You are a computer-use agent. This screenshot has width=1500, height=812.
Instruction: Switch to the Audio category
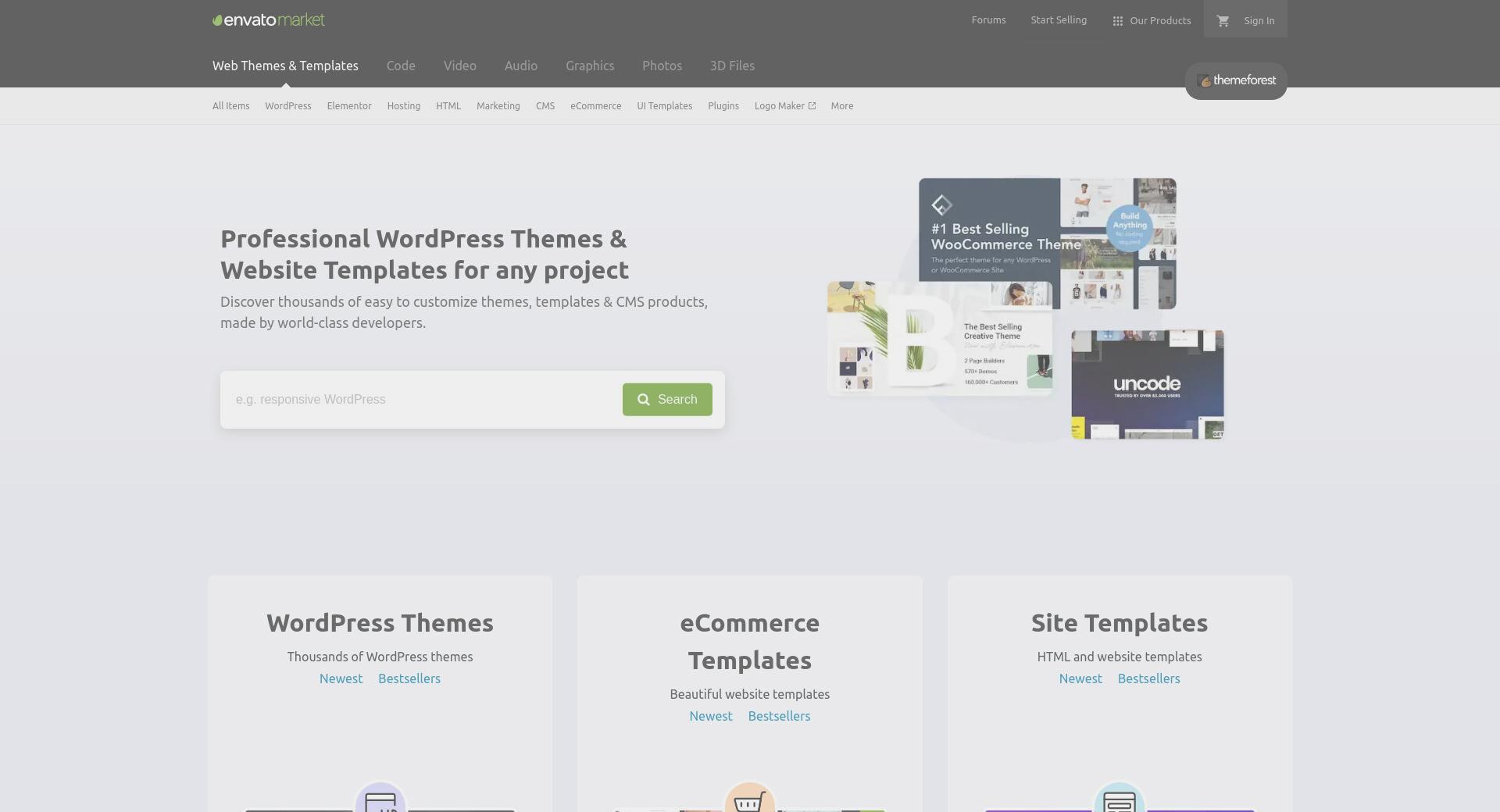[521, 66]
